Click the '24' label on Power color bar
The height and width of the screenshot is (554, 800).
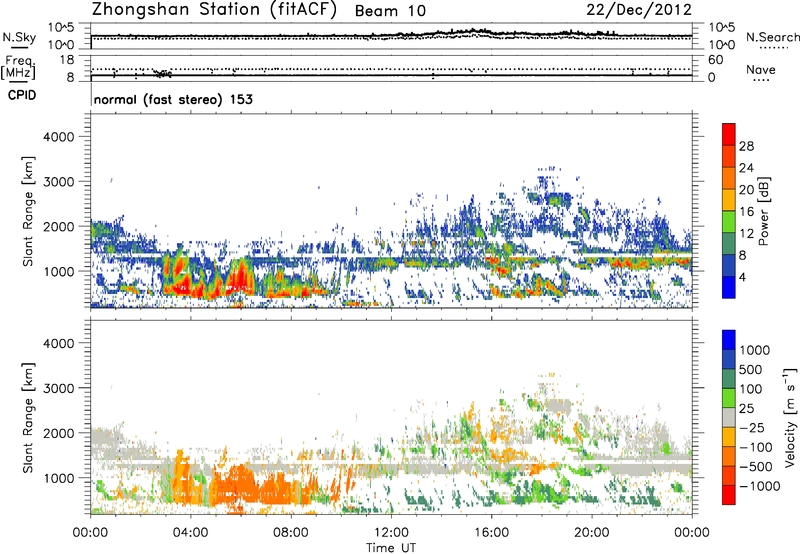pyautogui.click(x=746, y=168)
